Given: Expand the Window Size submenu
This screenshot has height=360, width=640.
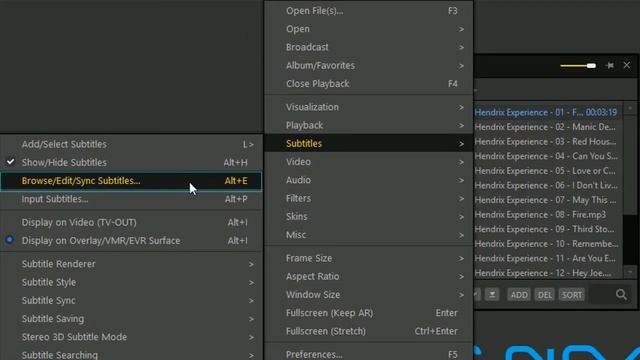Looking at the screenshot, I should [x=369, y=295].
